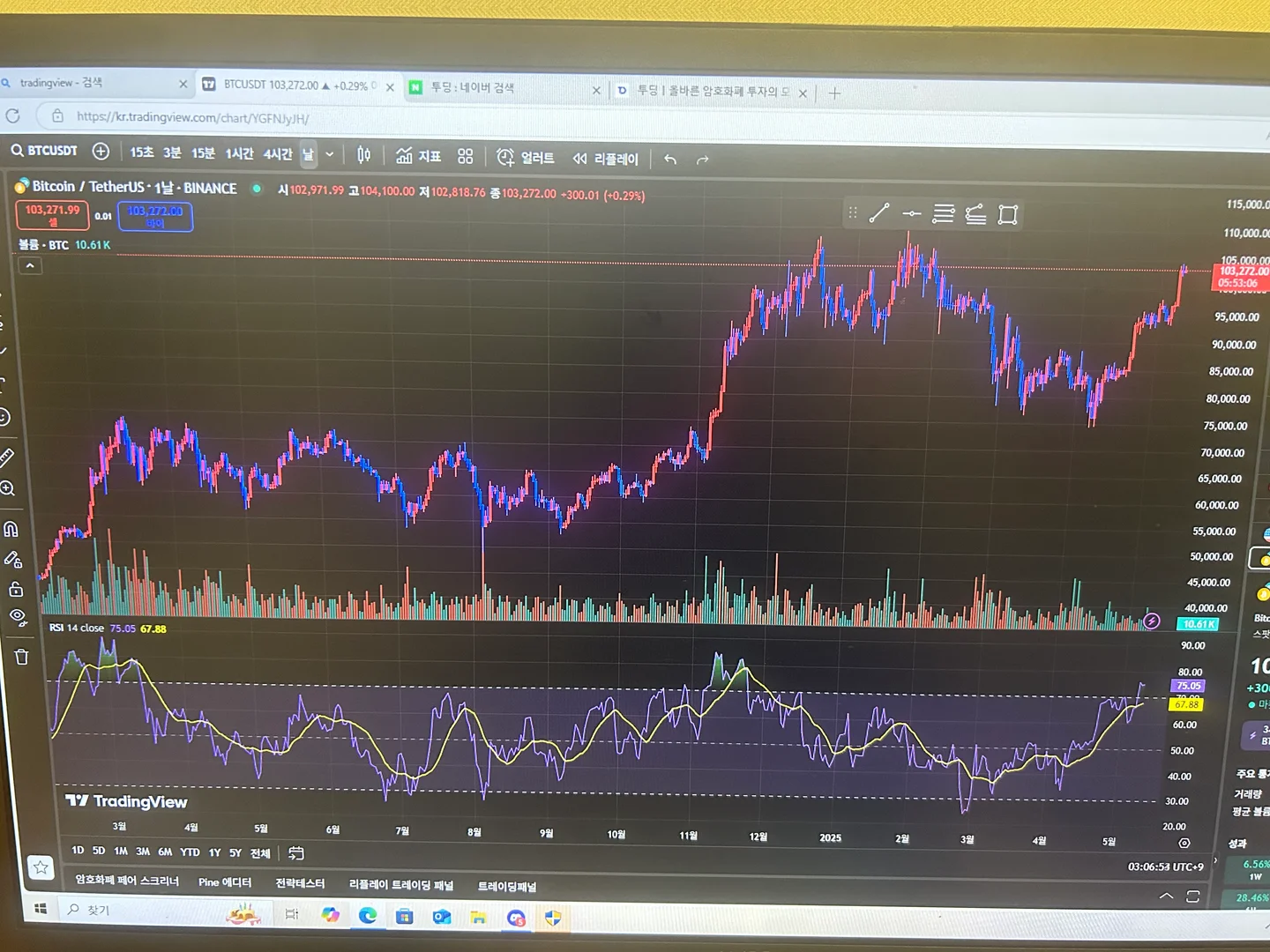Click the browser address bar URL
Screen dimensions: 1270x952
tap(192, 117)
